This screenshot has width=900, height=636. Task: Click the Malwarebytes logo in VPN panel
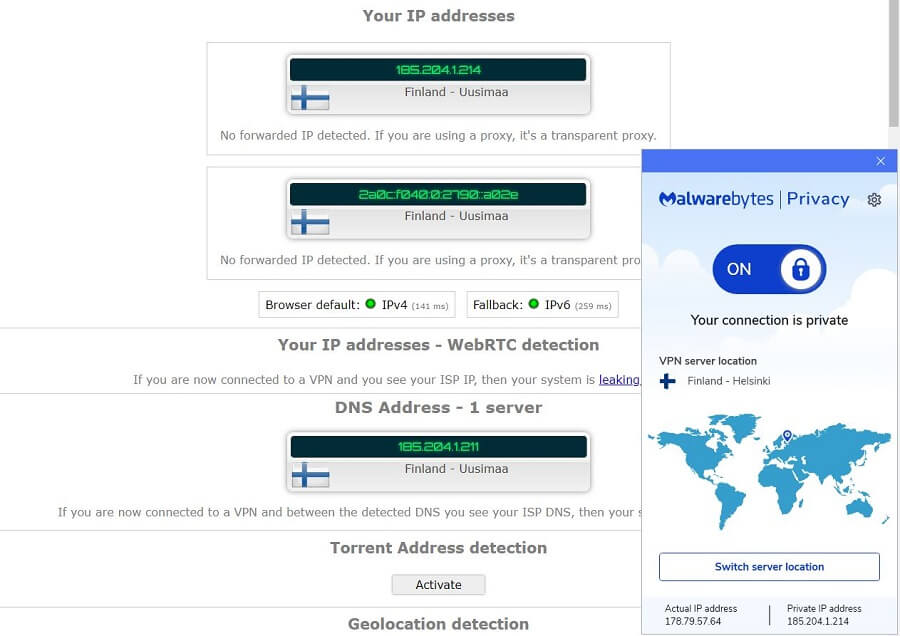coord(716,199)
